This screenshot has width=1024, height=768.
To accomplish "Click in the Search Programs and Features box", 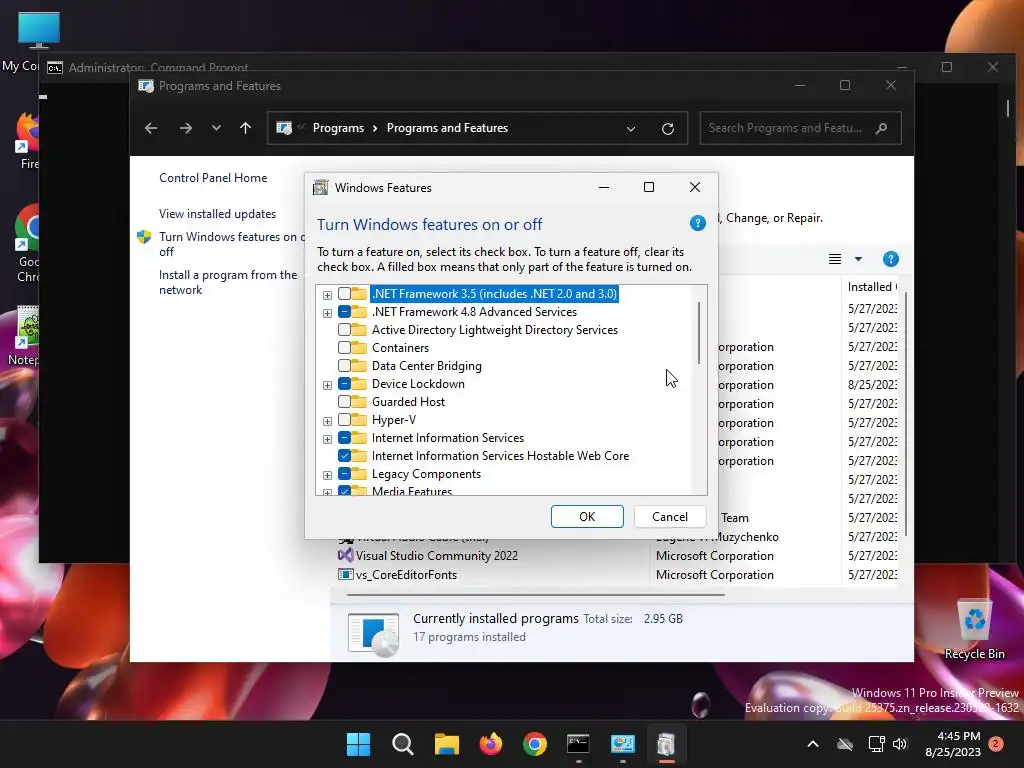I will click(801, 128).
